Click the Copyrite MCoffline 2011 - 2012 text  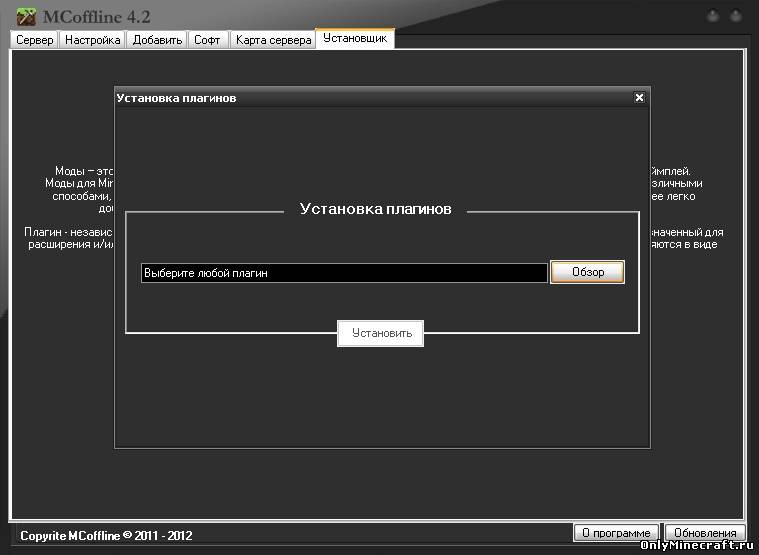pos(106,535)
